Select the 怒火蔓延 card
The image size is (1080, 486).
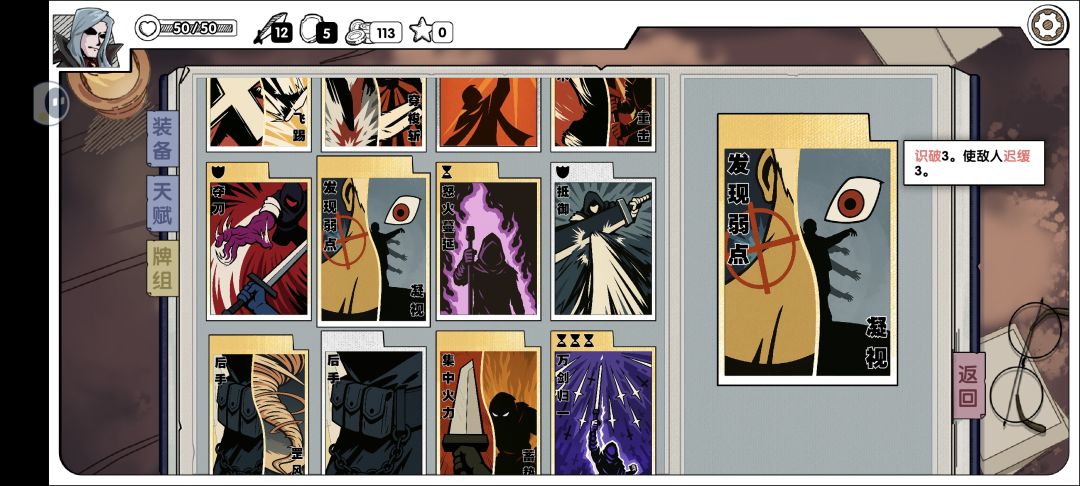pyautogui.click(x=488, y=242)
